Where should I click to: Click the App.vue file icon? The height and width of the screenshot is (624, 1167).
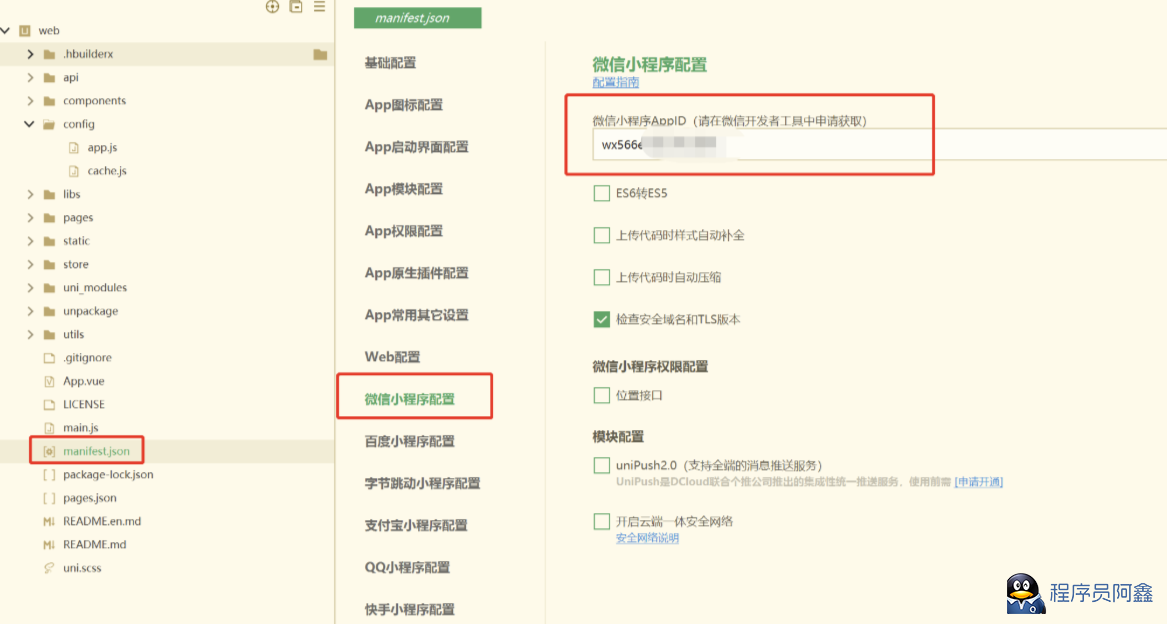pyautogui.click(x=49, y=381)
